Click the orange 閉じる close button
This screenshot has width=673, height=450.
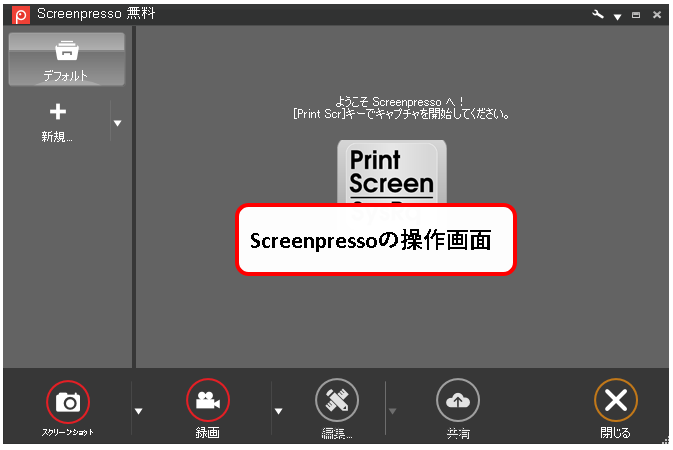click(616, 400)
